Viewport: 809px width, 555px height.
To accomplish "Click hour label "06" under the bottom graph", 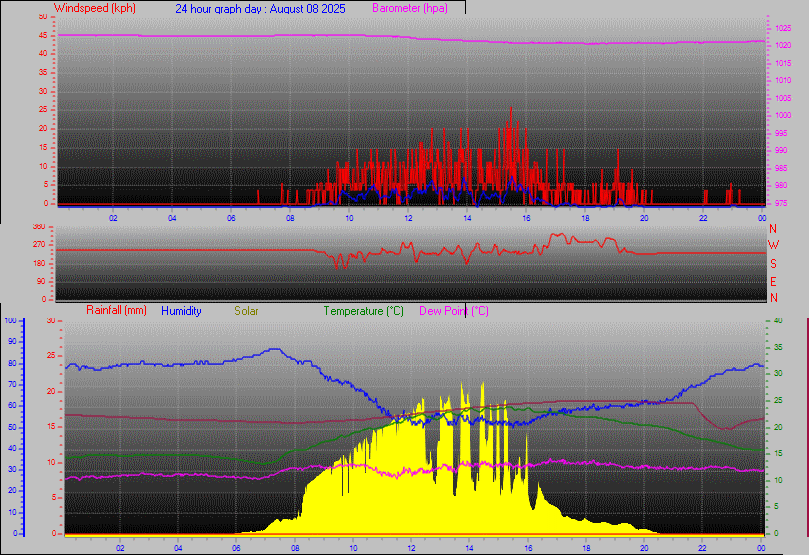I will click(x=237, y=548).
